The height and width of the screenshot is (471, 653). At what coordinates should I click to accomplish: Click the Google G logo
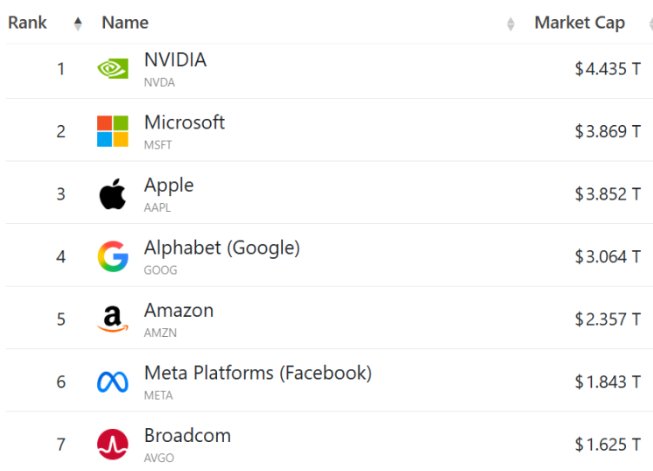tap(112, 257)
